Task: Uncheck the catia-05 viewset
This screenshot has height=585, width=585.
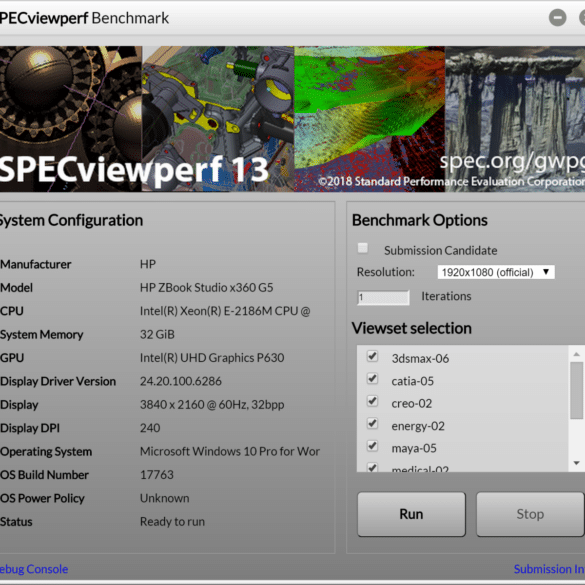Action: [372, 379]
